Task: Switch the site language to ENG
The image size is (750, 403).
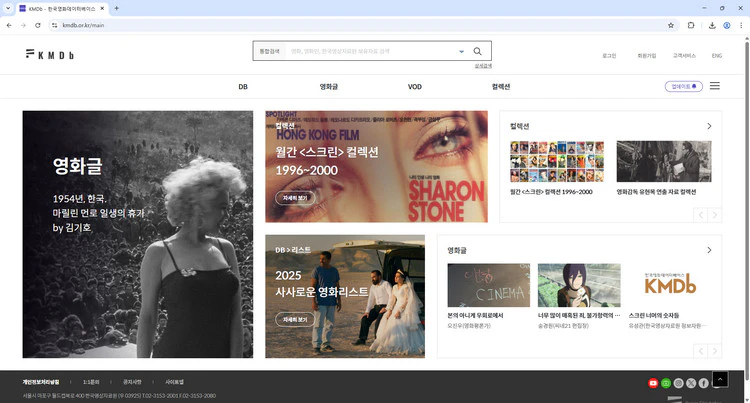Action: [716, 56]
